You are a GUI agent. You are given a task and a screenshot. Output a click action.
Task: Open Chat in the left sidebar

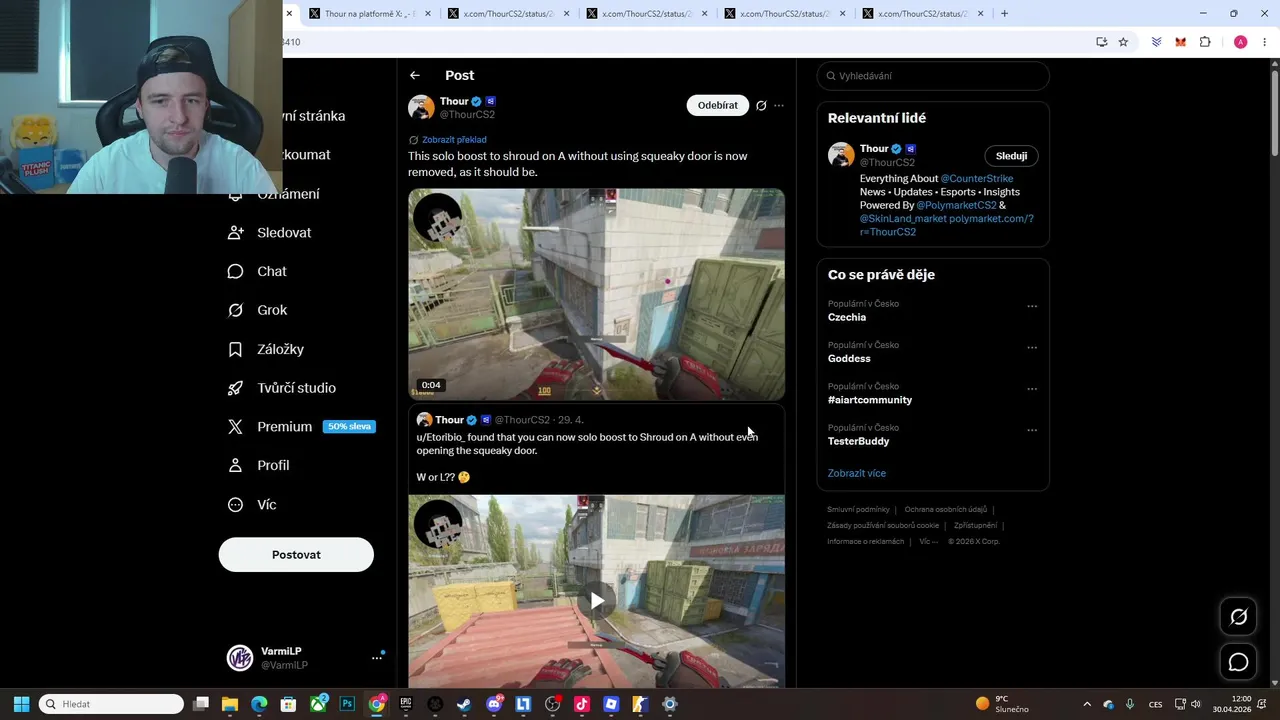258,271
